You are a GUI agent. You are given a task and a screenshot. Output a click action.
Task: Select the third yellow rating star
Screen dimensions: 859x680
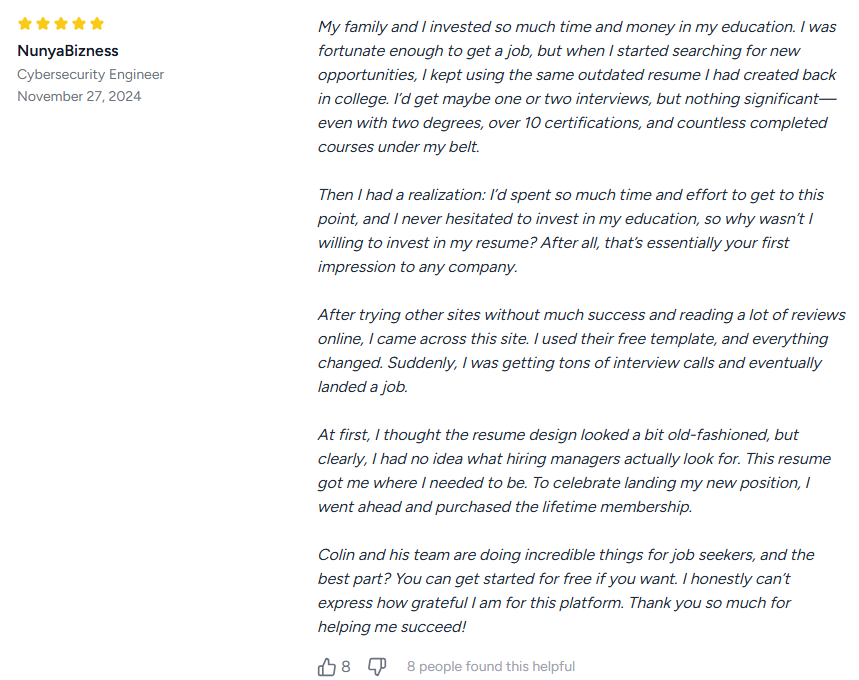61,24
